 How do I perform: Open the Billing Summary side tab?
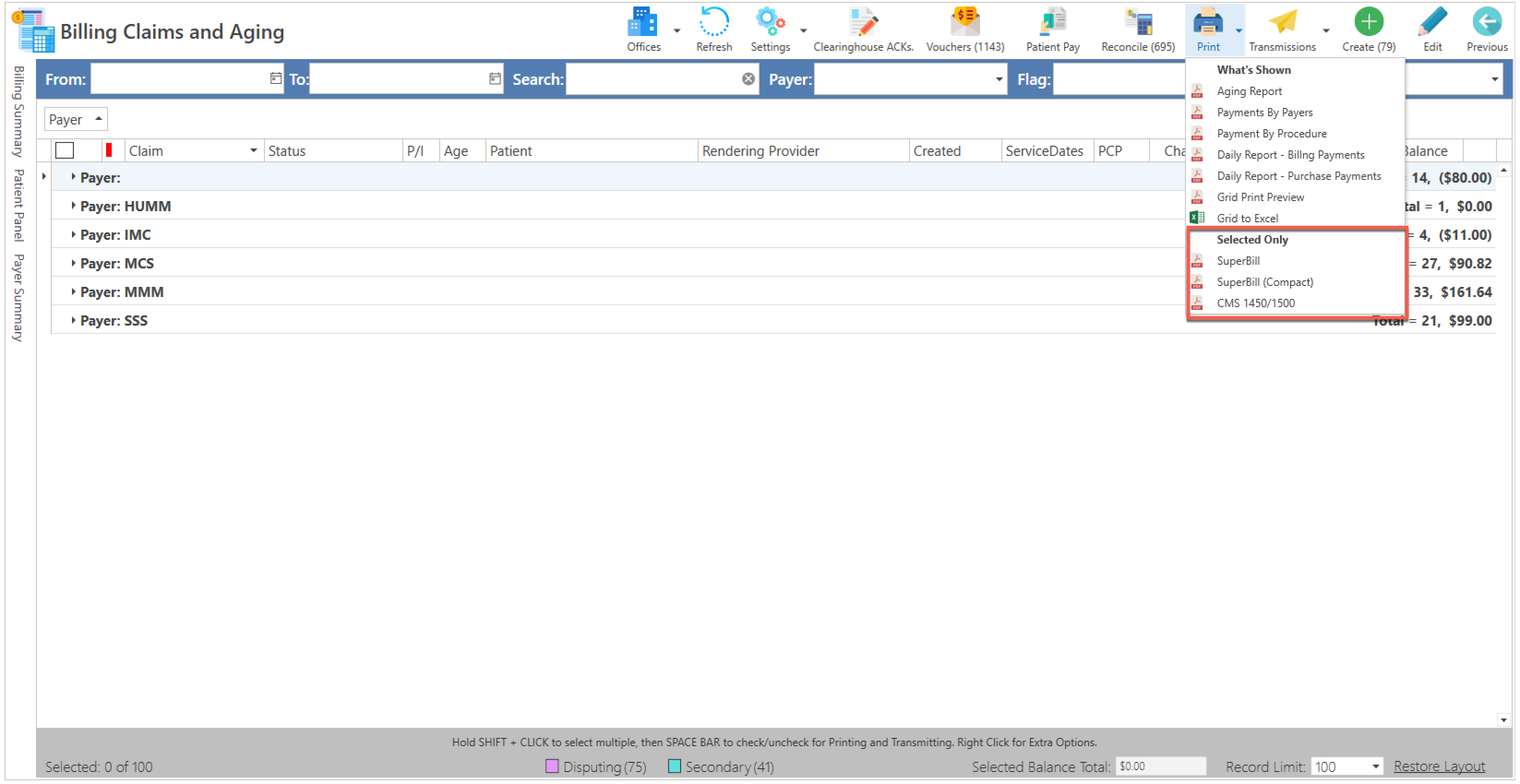[19, 112]
